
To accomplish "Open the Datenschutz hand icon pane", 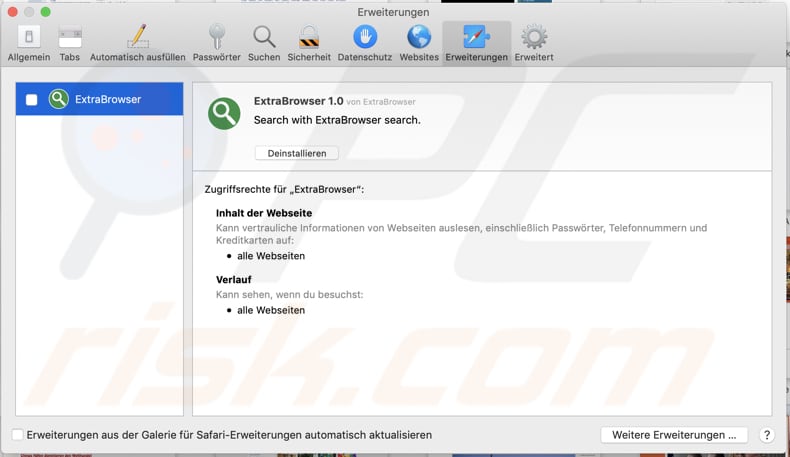I will 365,43.
